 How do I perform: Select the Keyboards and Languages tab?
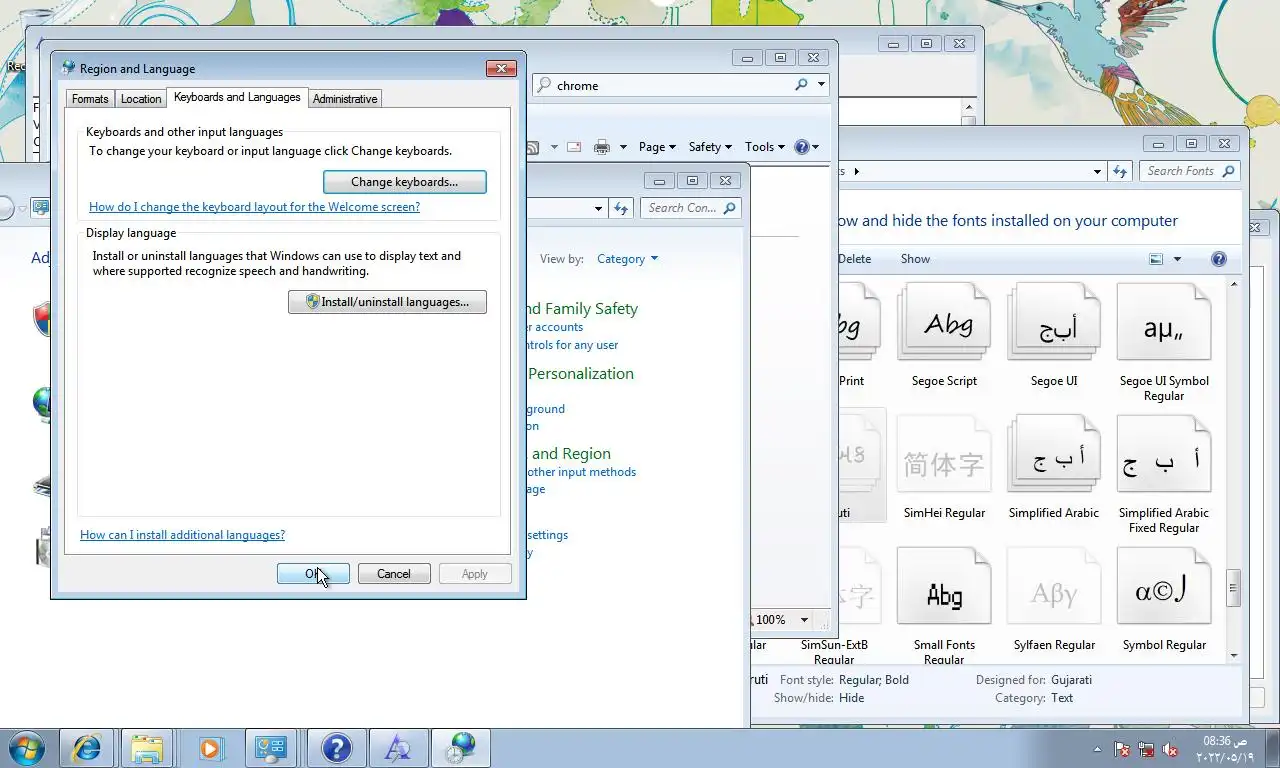(x=237, y=97)
